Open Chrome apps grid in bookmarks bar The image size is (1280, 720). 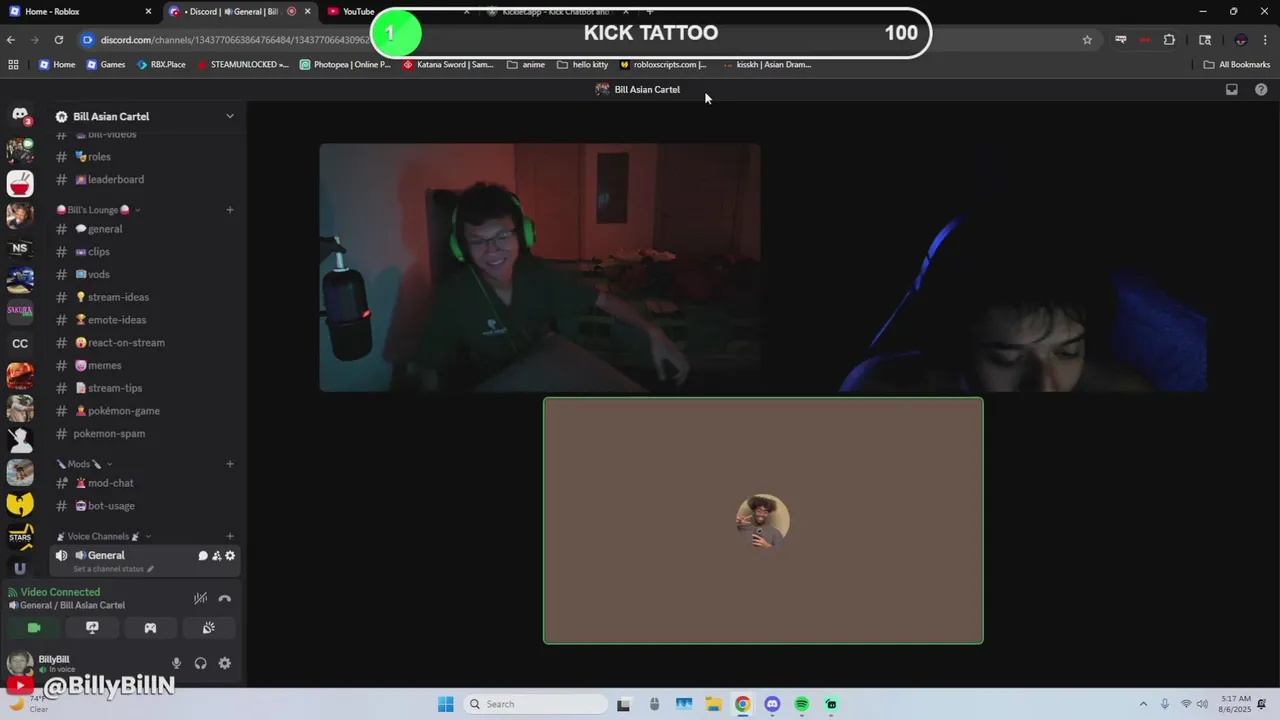13,64
